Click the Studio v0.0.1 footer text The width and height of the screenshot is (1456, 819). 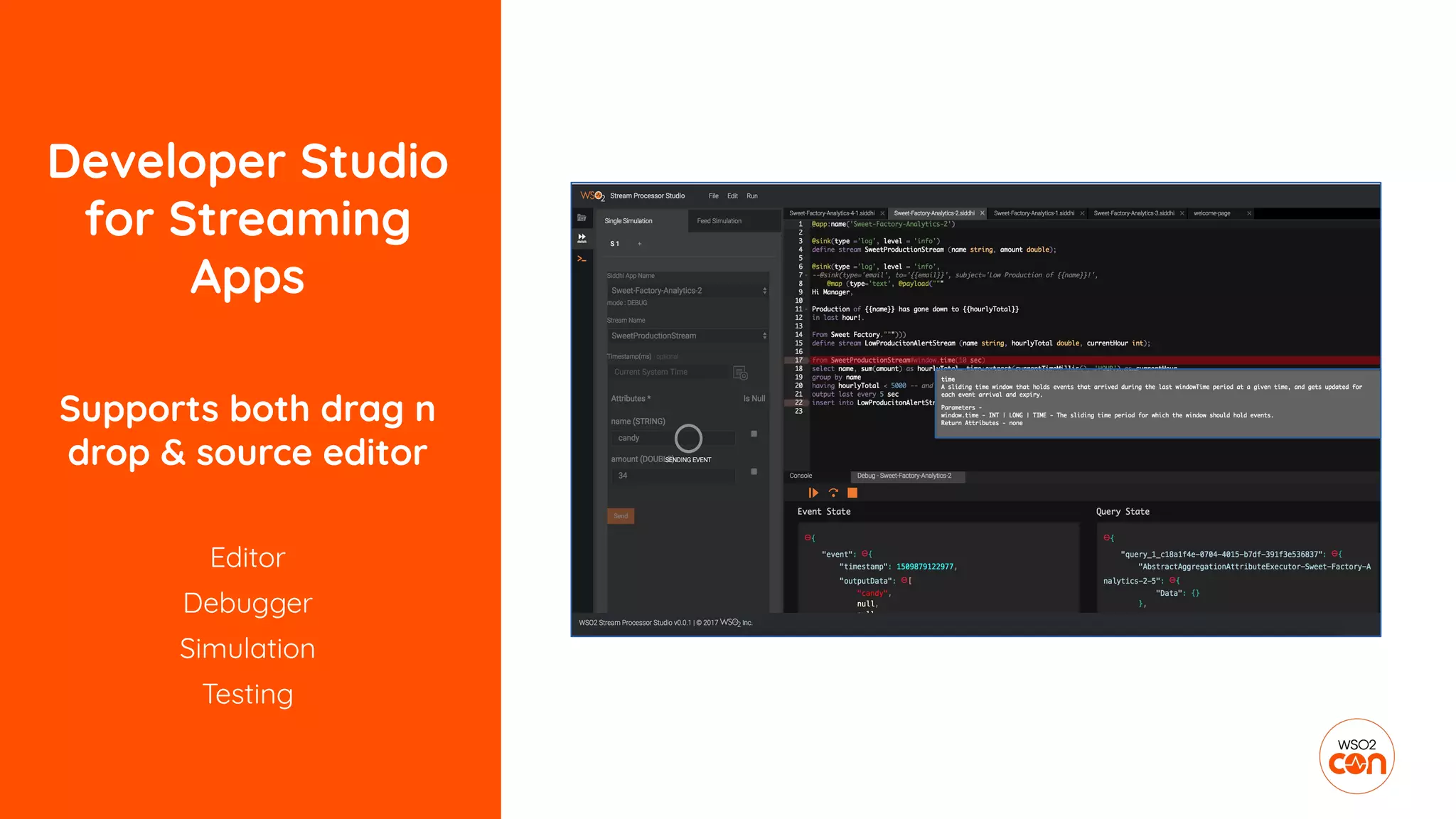tap(665, 623)
